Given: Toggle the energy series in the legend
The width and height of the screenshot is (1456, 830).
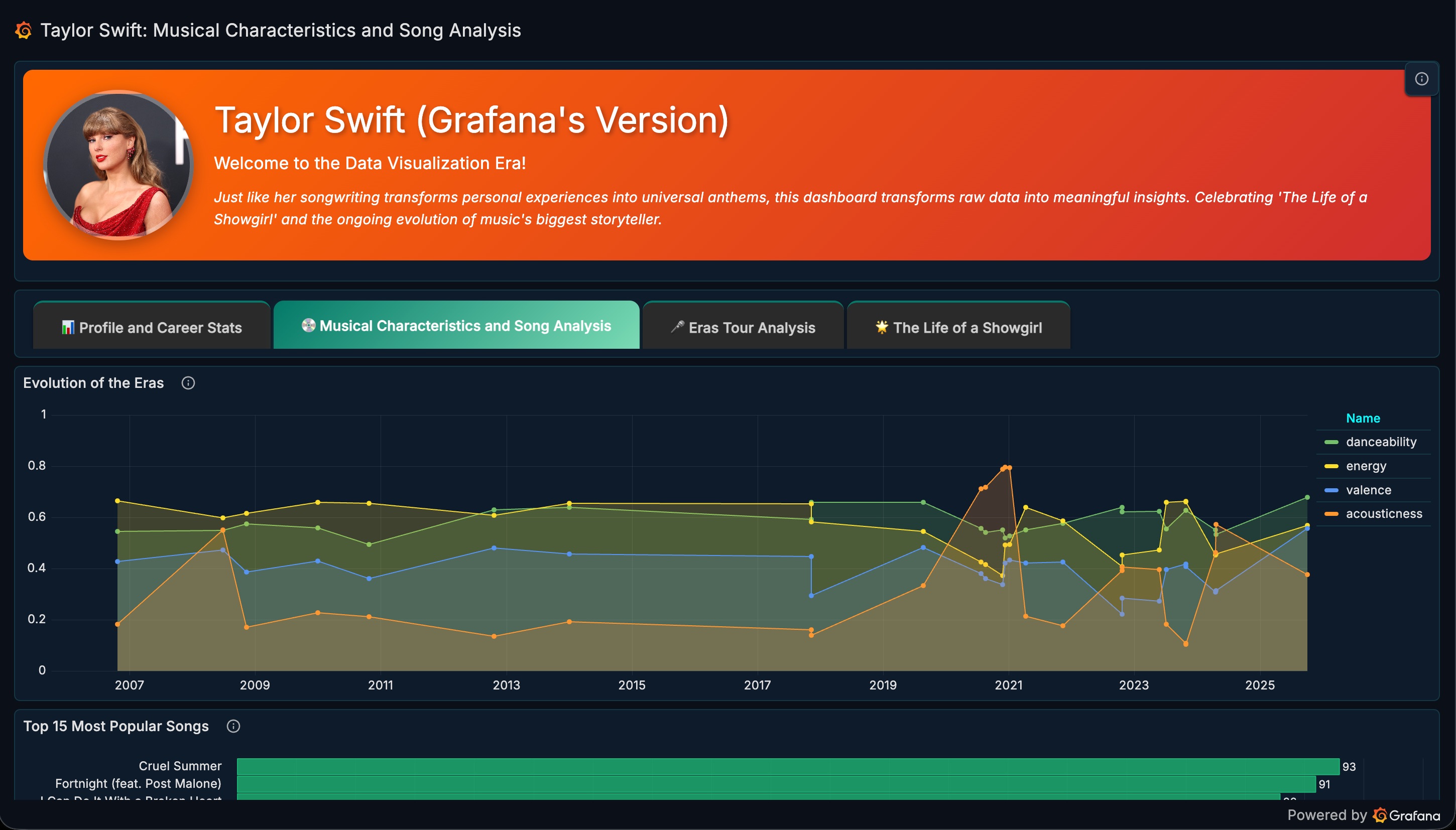Looking at the screenshot, I should 1365,466.
